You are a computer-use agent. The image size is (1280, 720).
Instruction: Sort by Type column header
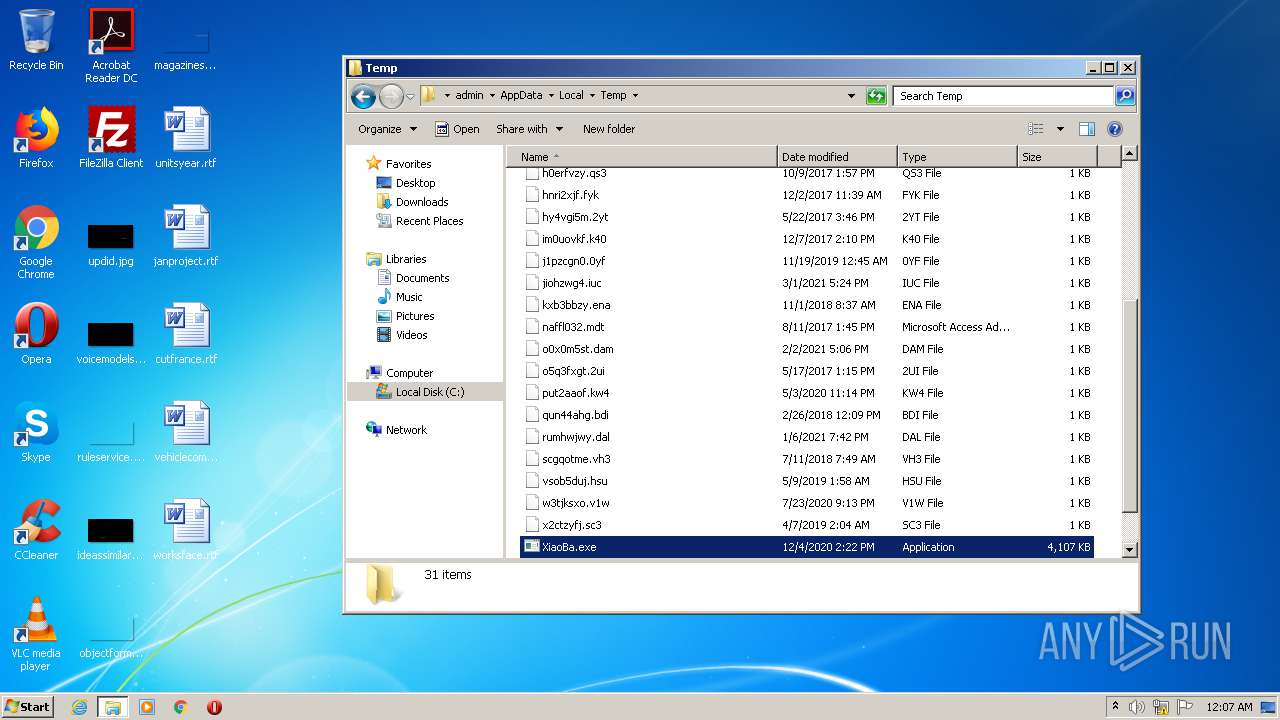957,157
